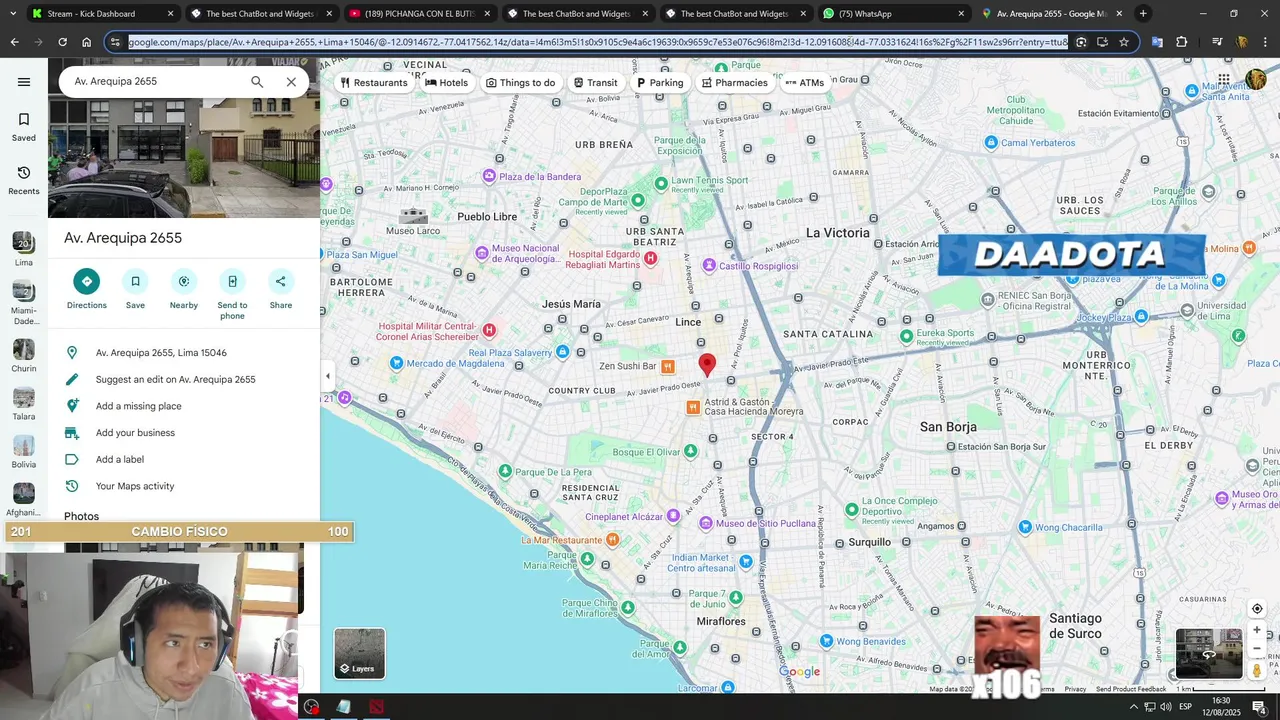Viewport: 1280px width, 720px height.
Task: Open Your Maps activity
Action: pyautogui.click(x=184, y=486)
